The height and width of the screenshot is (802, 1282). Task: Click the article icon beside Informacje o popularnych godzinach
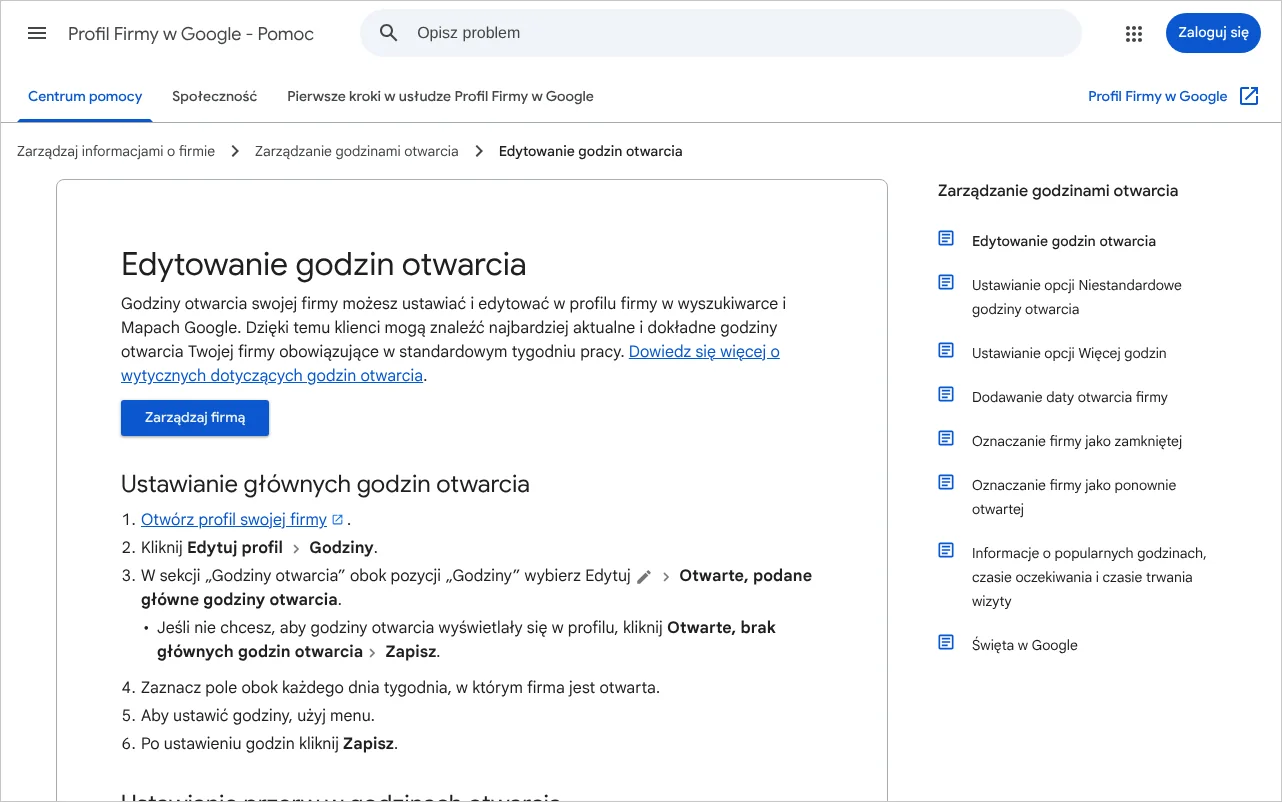946,550
